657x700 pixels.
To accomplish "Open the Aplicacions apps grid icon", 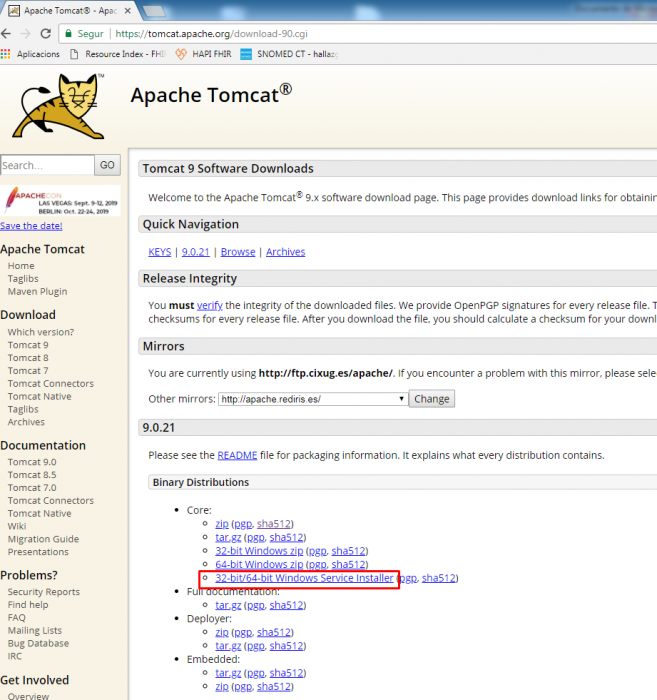I will pyautogui.click(x=7, y=53).
